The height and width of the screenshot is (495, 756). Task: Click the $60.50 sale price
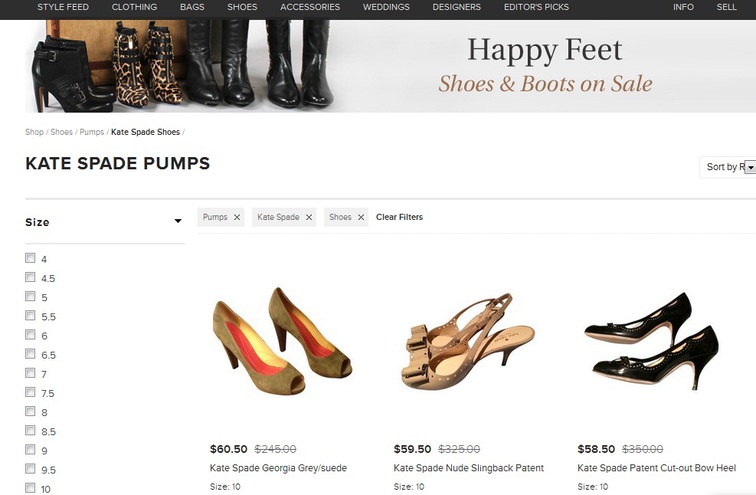tap(229, 449)
